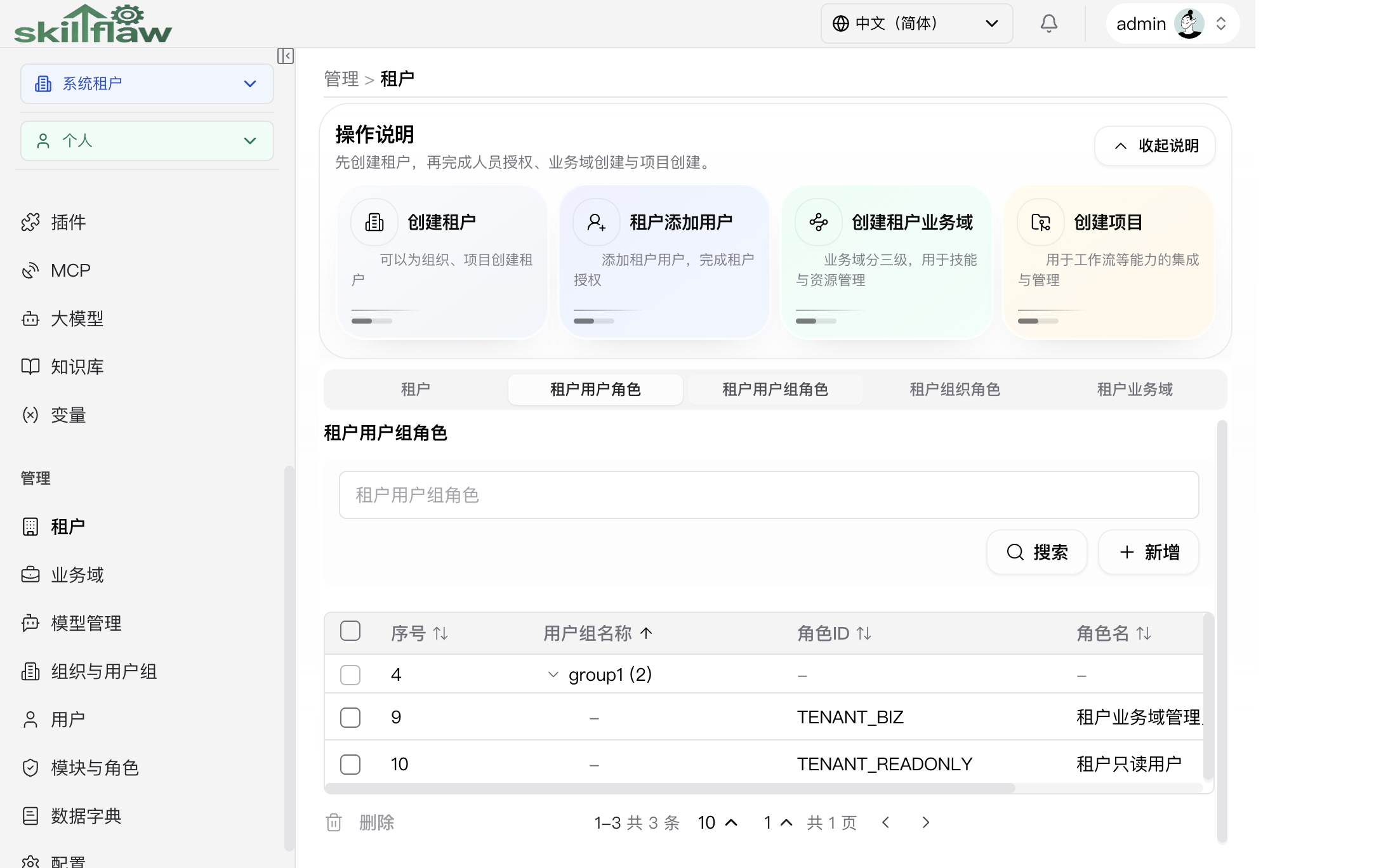Click the 新增 add button
This screenshot has width=1381, height=868.
[1149, 552]
